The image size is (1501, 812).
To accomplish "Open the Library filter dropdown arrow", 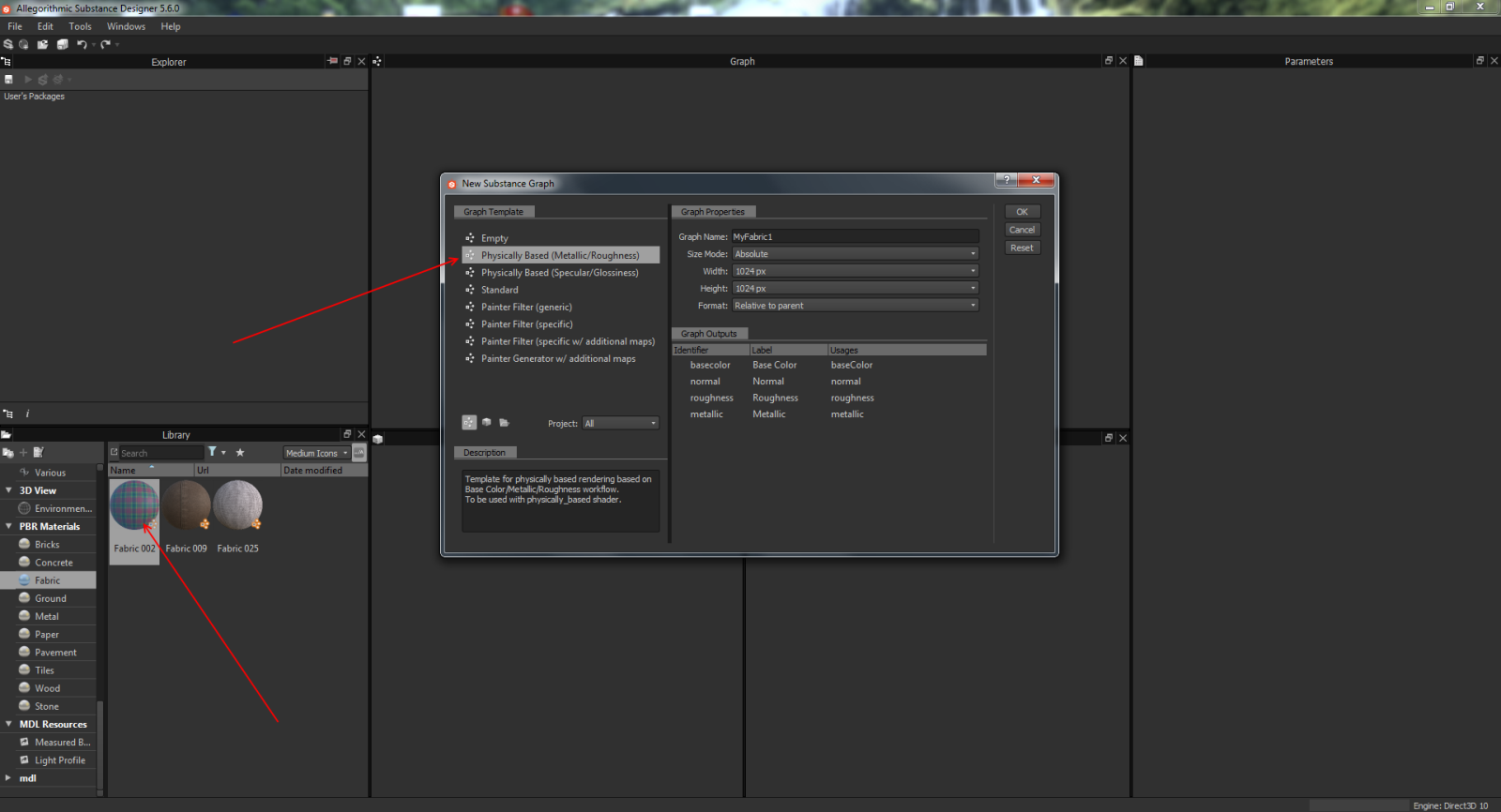I will click(223, 453).
